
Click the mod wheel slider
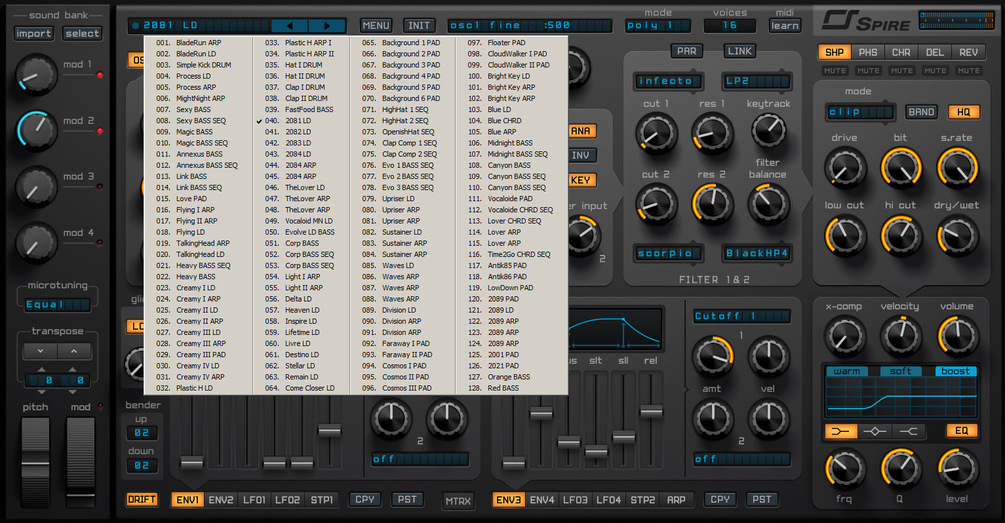point(81,461)
